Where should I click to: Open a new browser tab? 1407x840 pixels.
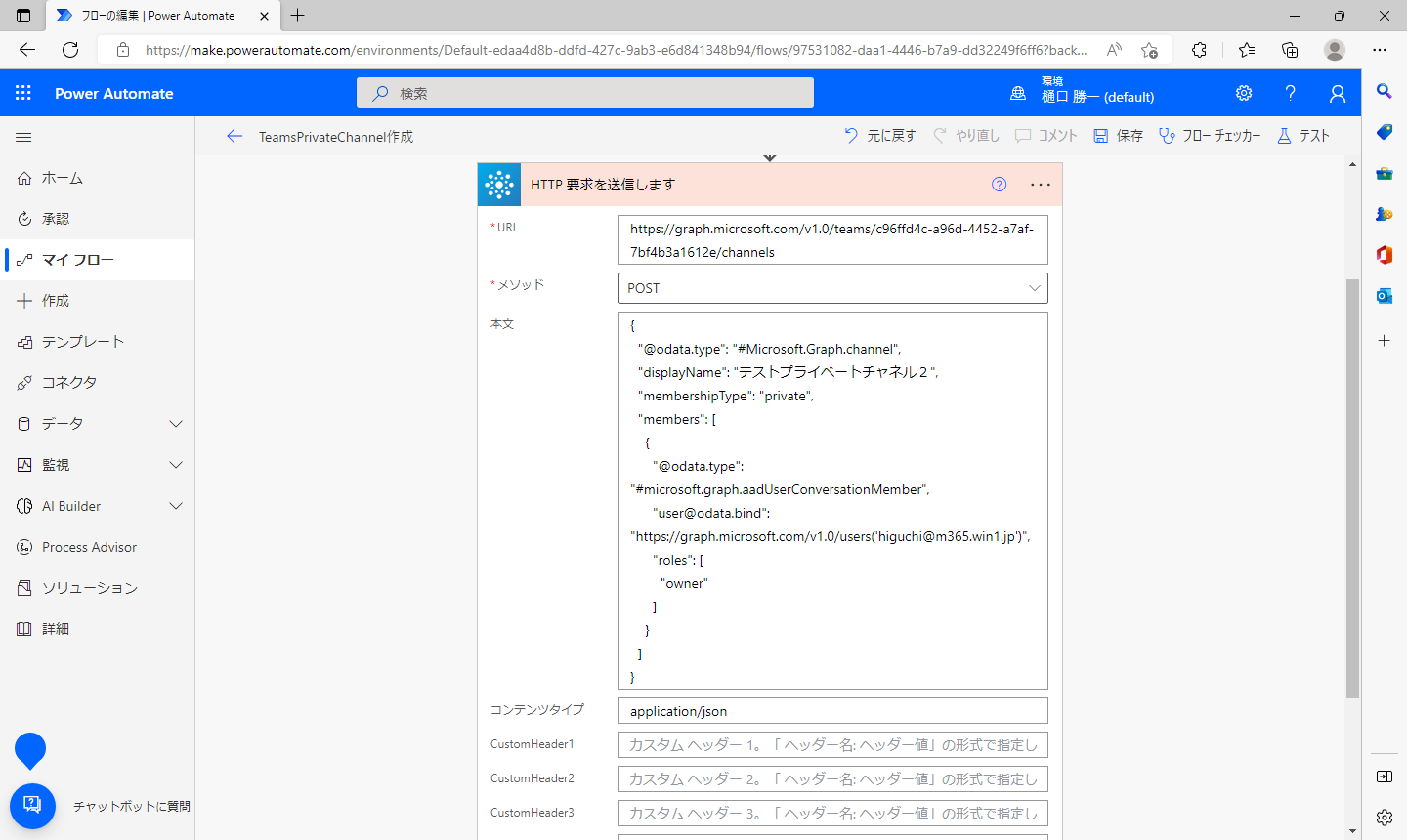[x=298, y=16]
